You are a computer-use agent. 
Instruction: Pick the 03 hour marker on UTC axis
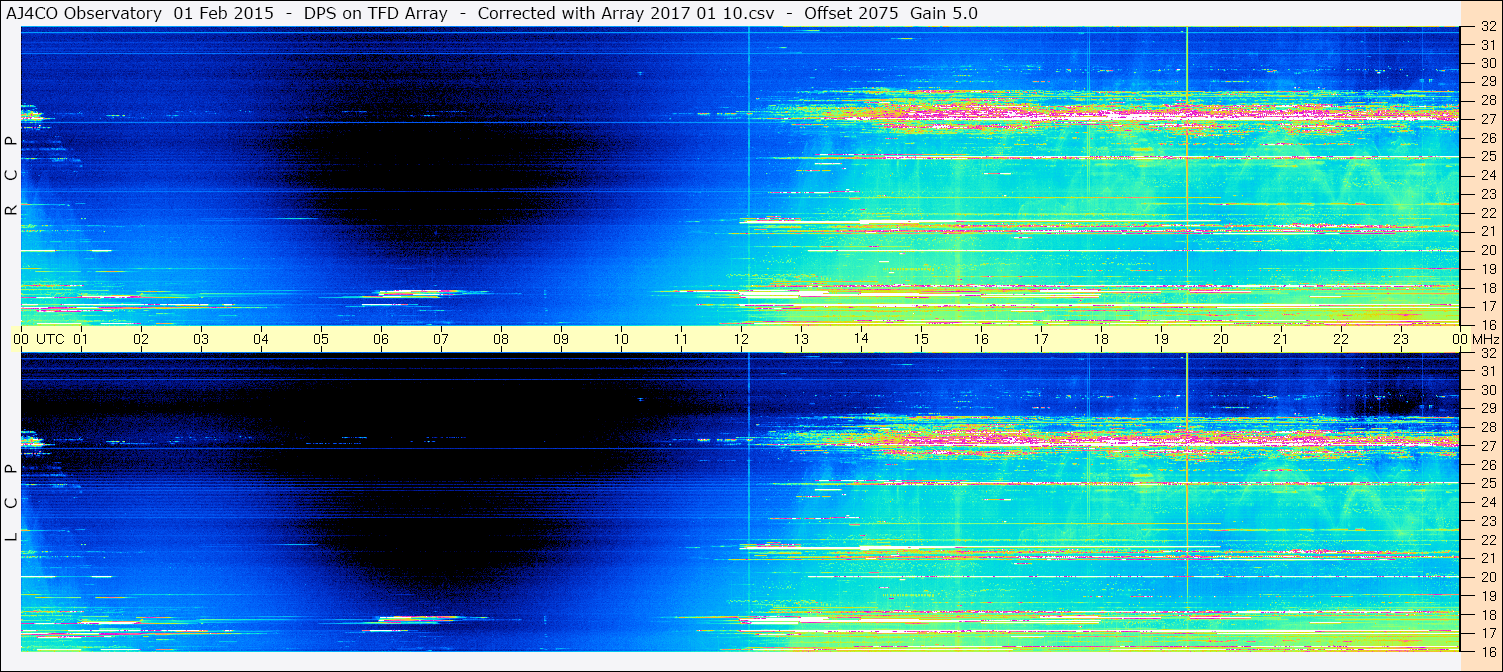tap(201, 339)
